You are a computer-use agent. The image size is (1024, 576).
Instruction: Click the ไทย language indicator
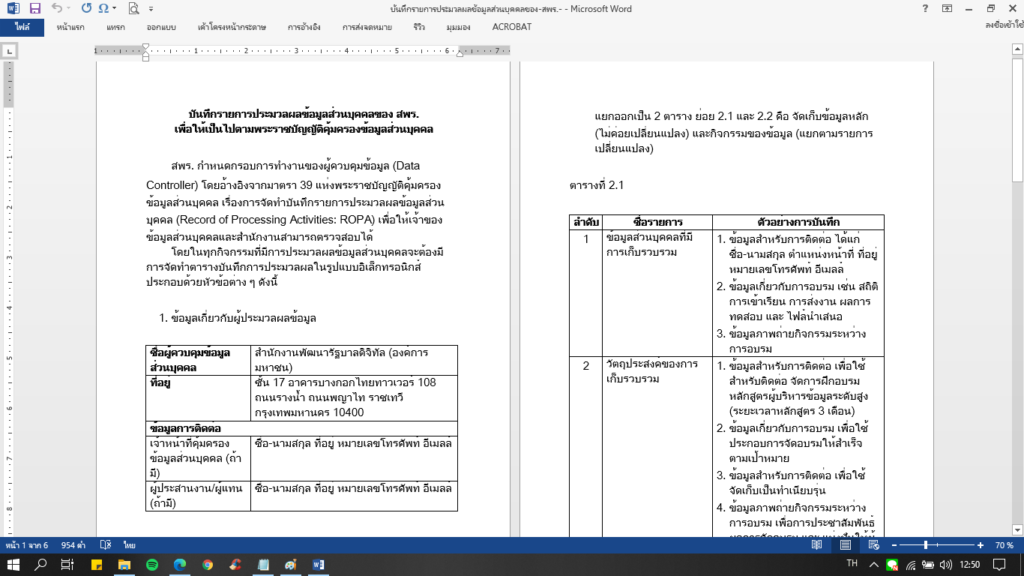click(129, 545)
